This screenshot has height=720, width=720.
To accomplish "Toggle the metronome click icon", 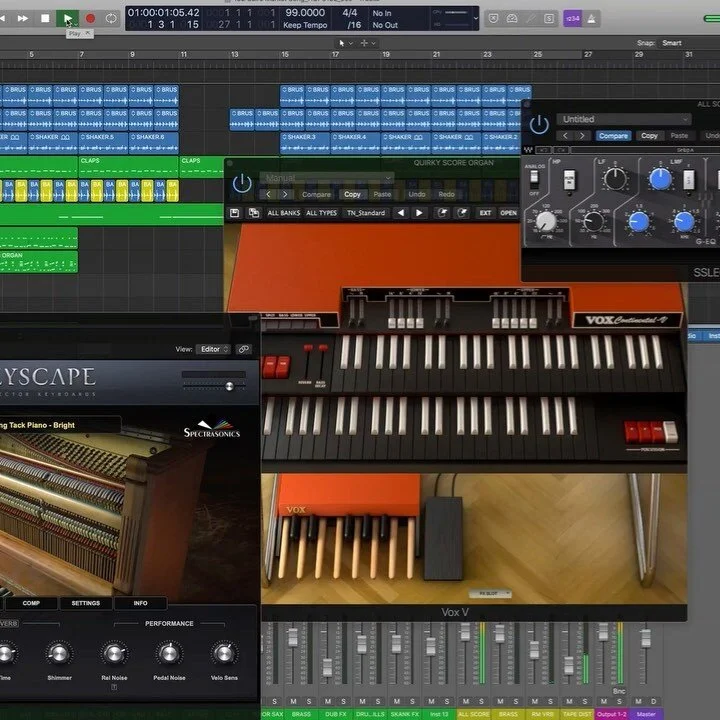I will [x=591, y=18].
